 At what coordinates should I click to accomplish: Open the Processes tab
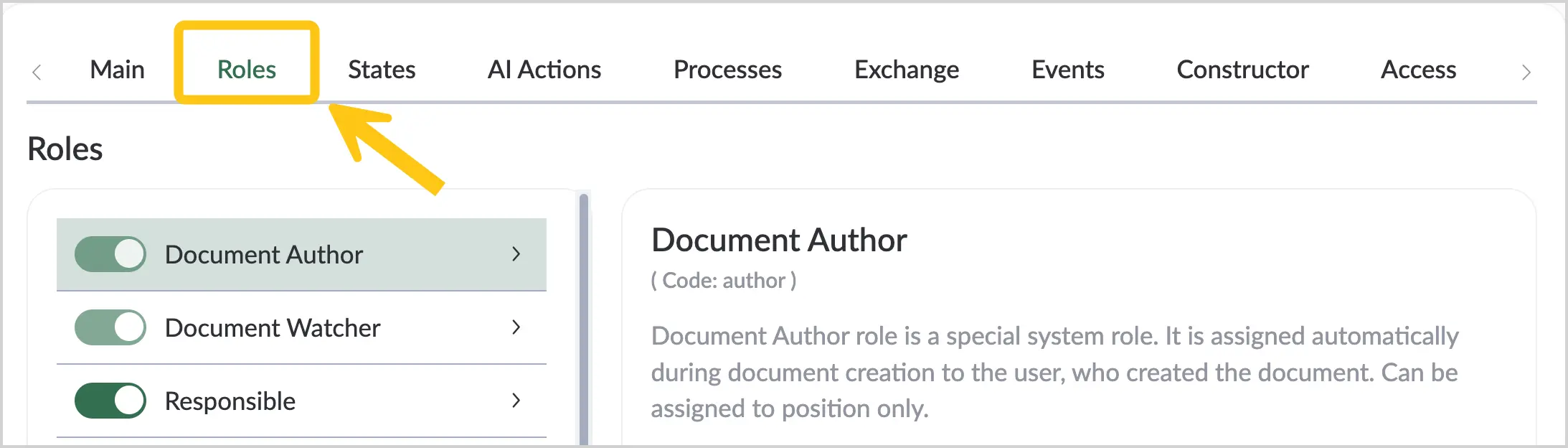(x=727, y=70)
